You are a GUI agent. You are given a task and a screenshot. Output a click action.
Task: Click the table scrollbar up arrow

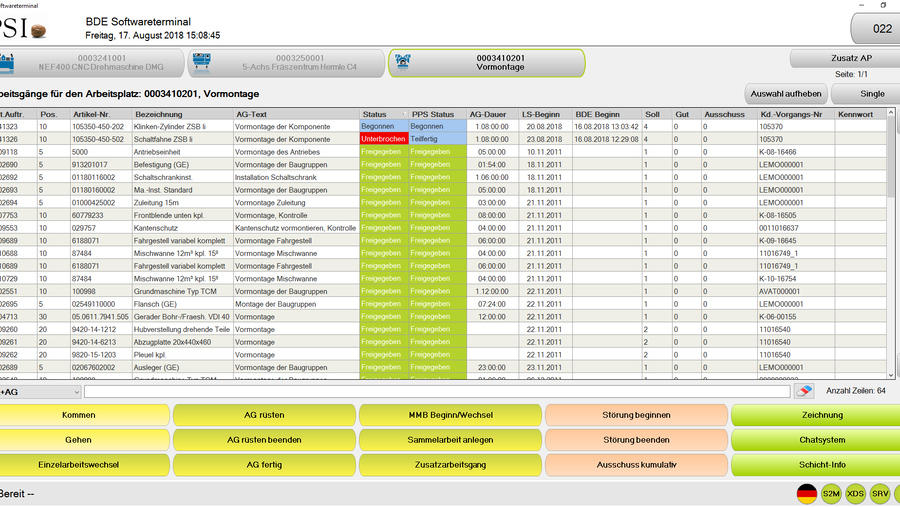(x=891, y=113)
